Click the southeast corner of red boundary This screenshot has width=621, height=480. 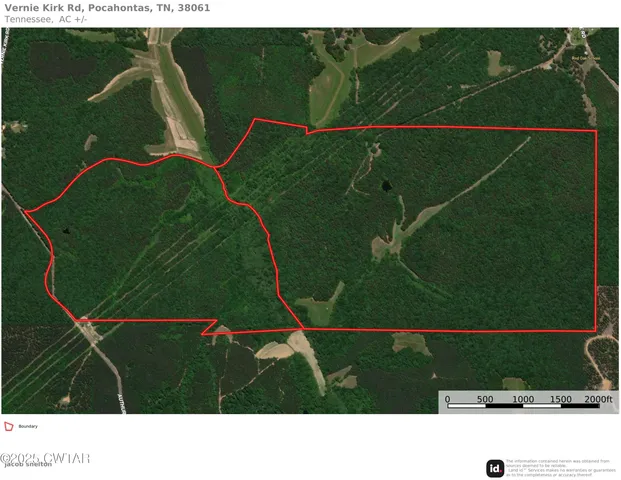(596, 331)
